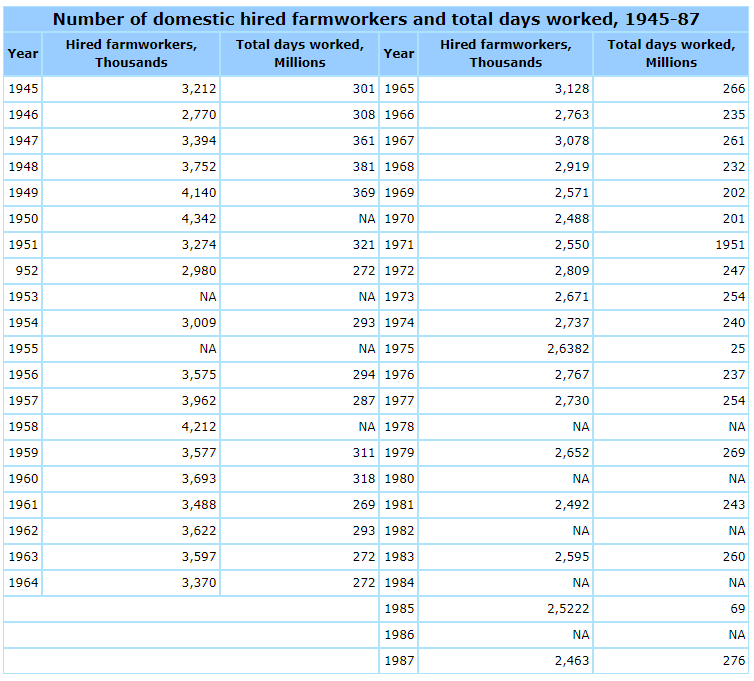Click the 3,962 farmworkers value for 1957
Viewport: 754px width, 681px height.
click(195, 401)
